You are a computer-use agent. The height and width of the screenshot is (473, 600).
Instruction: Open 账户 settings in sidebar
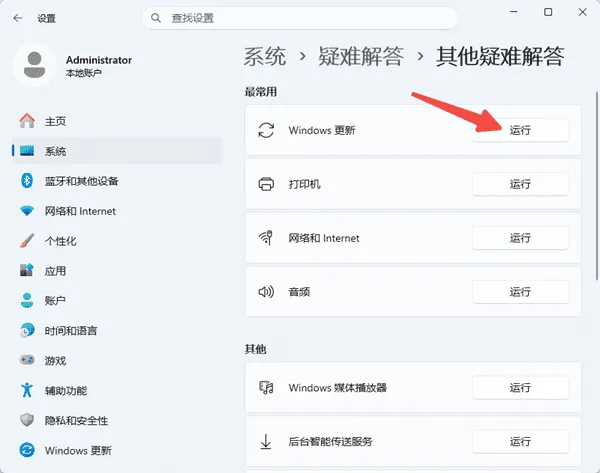click(117, 300)
